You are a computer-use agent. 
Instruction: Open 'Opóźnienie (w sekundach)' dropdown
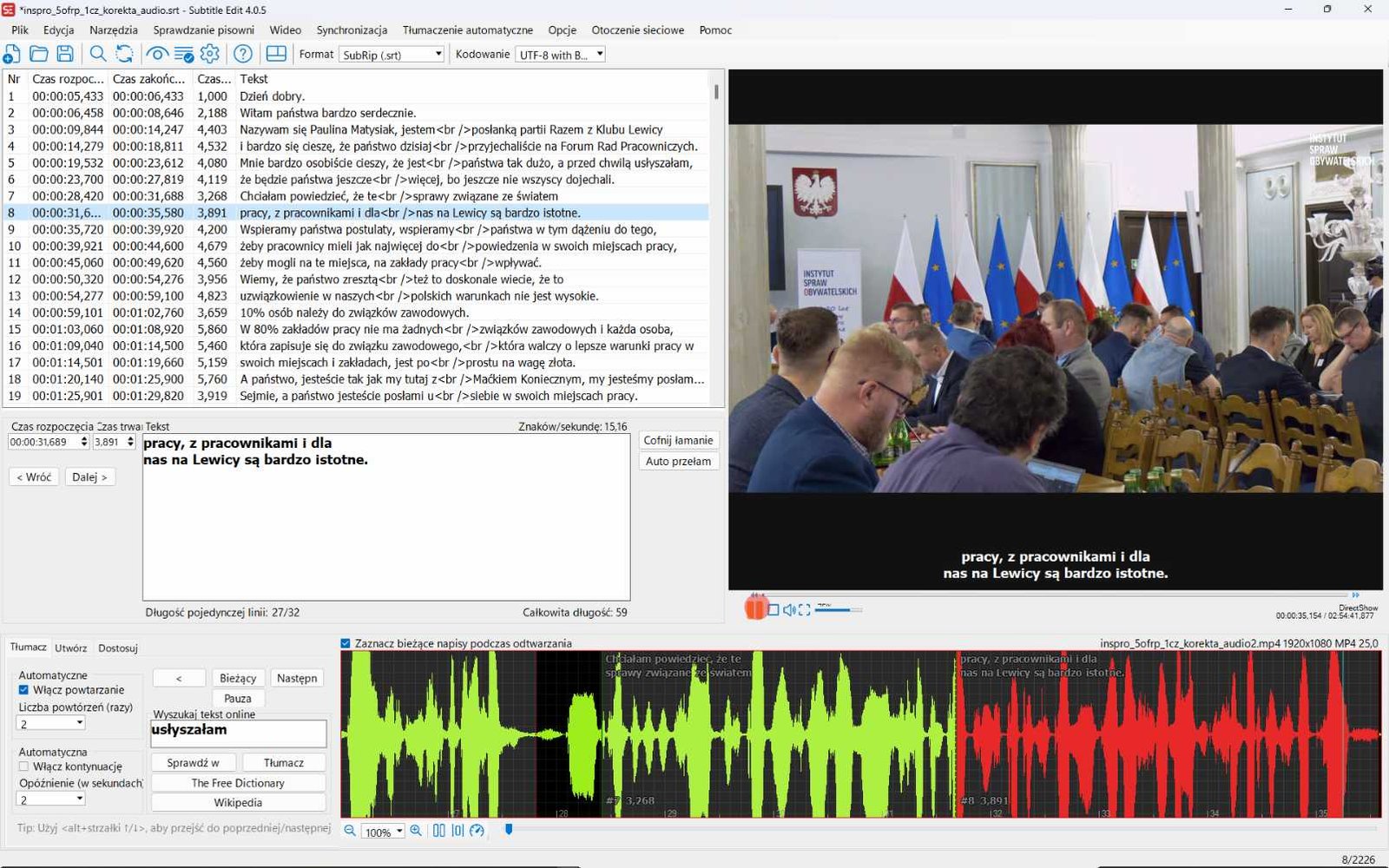(51, 799)
